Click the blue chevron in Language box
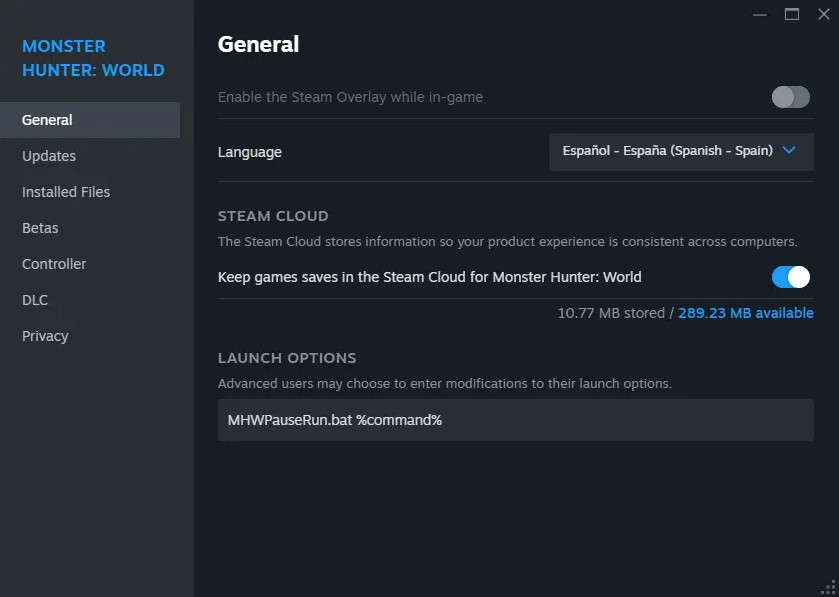 (789, 151)
